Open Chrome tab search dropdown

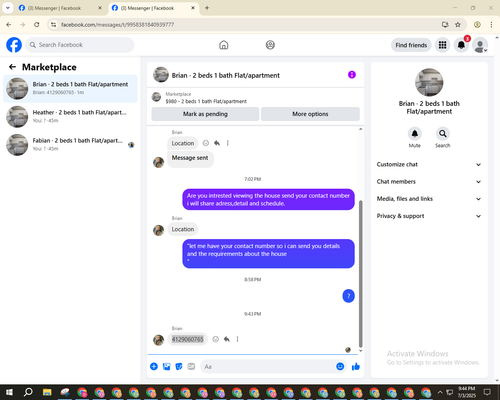[7, 8]
